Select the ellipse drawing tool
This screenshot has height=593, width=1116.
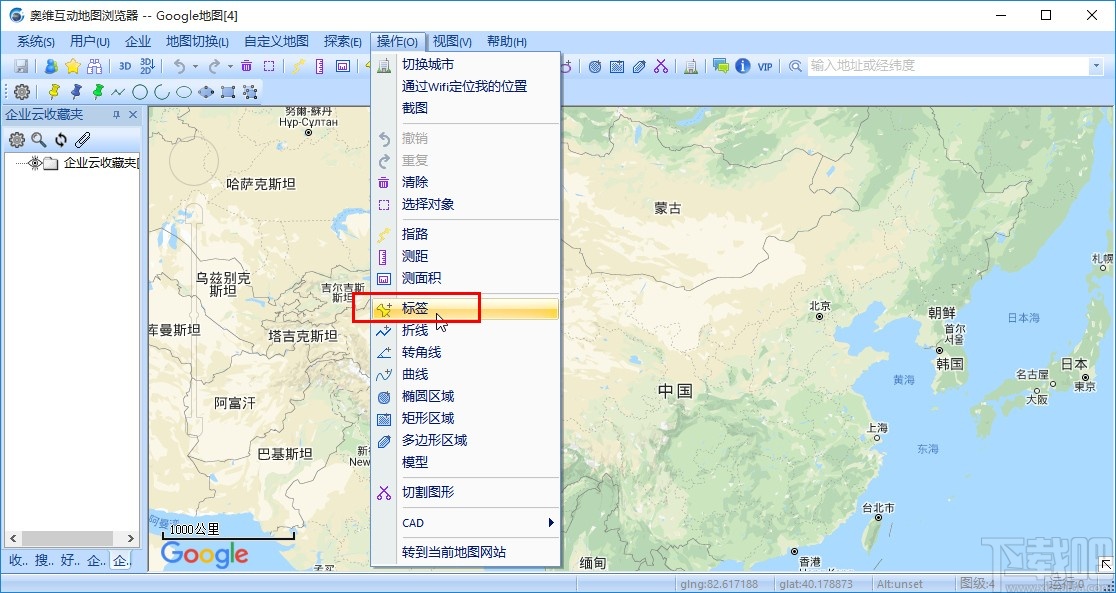click(182, 90)
